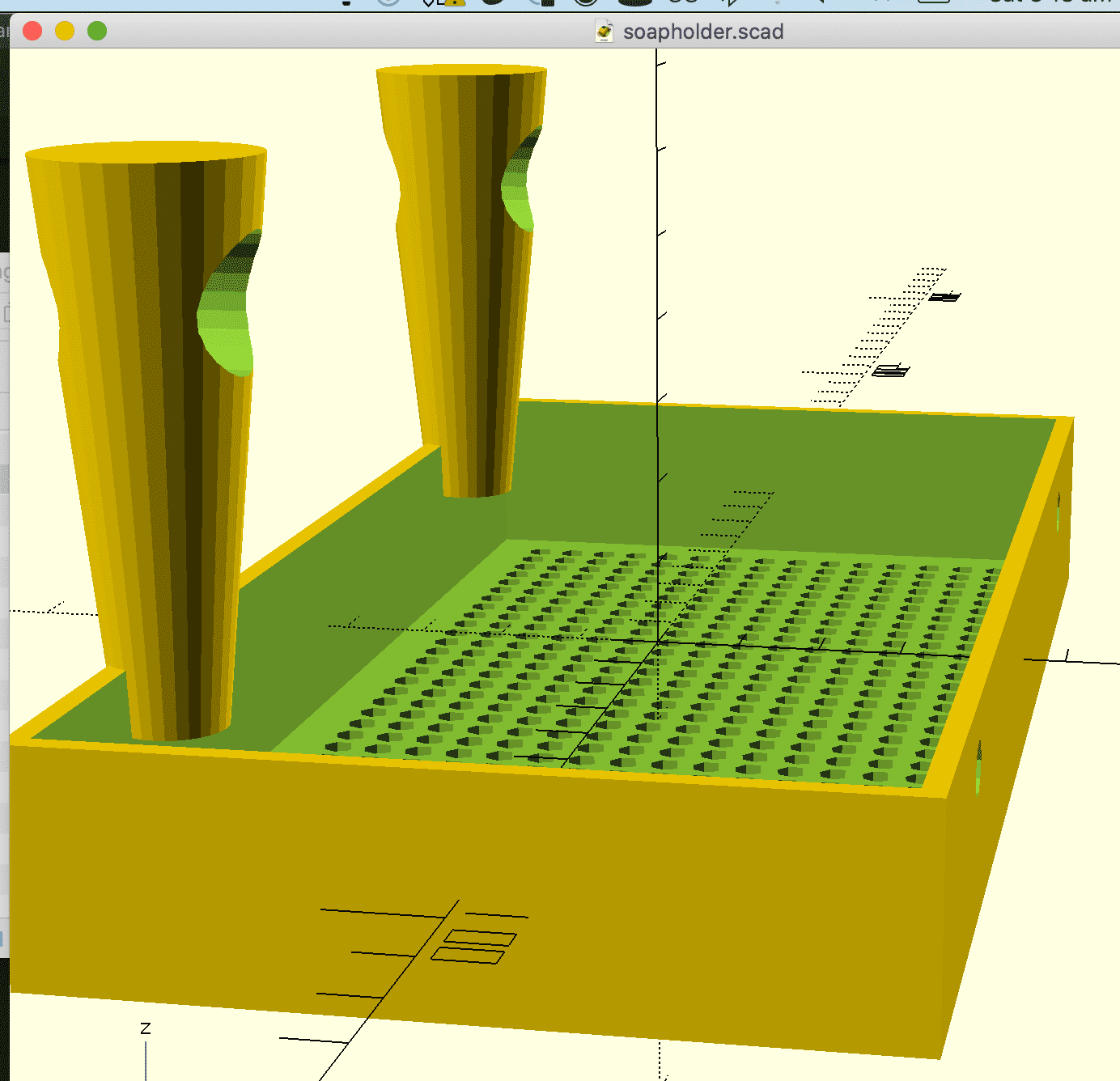Close the soapholder.scad window
The image size is (1120, 1081).
coord(32,32)
